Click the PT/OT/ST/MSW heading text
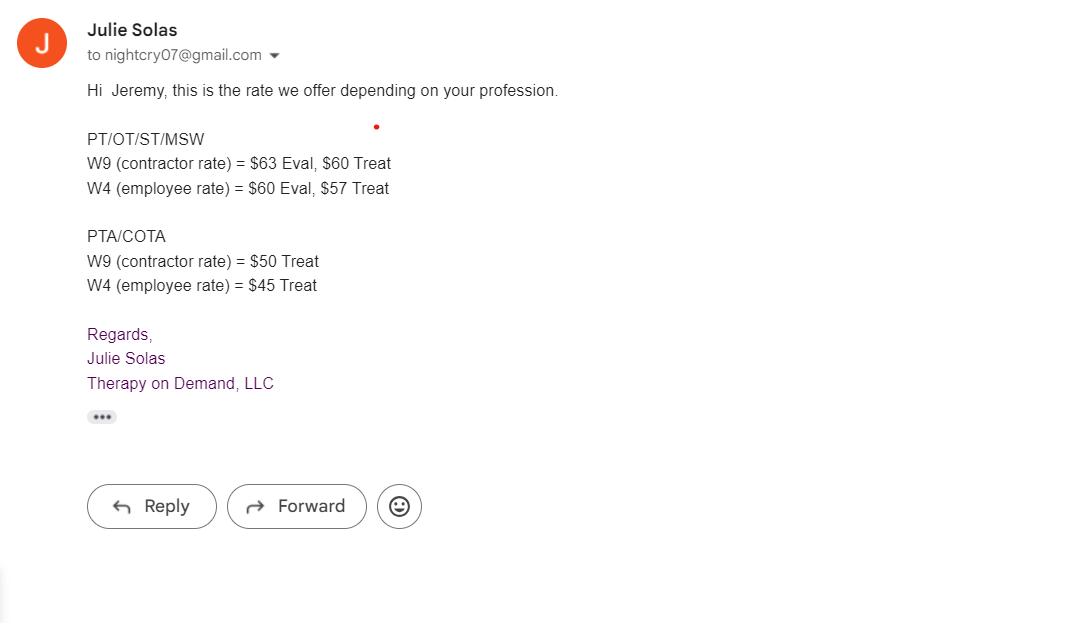This screenshot has height=623, width=1083. point(146,139)
